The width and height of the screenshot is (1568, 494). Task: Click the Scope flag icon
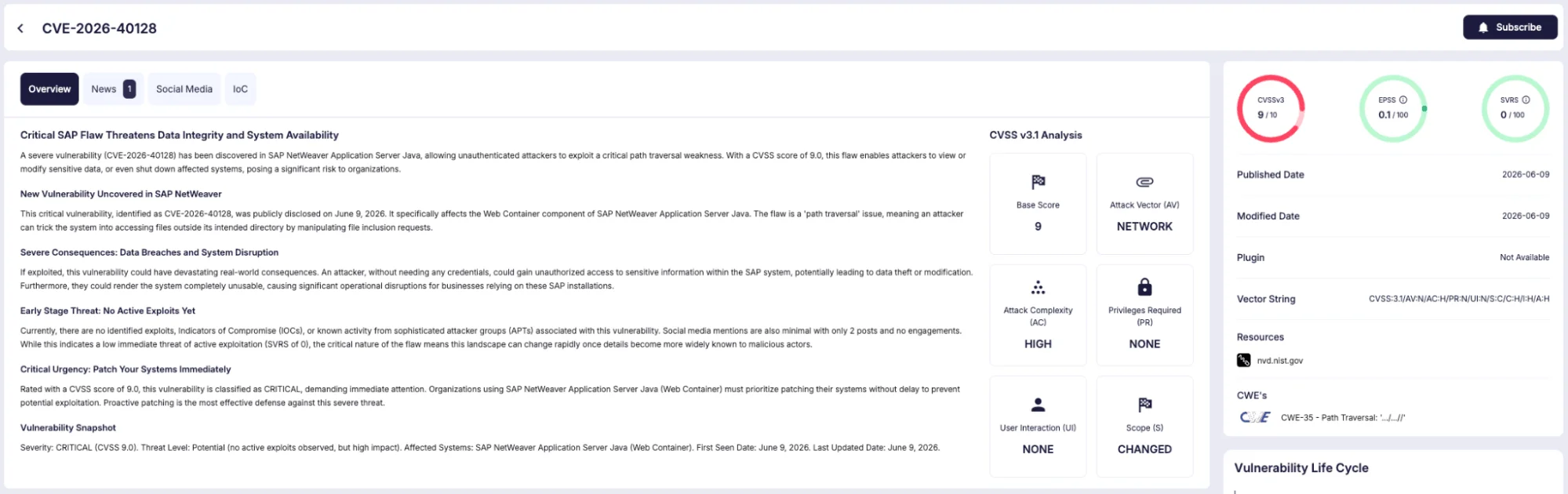1144,405
